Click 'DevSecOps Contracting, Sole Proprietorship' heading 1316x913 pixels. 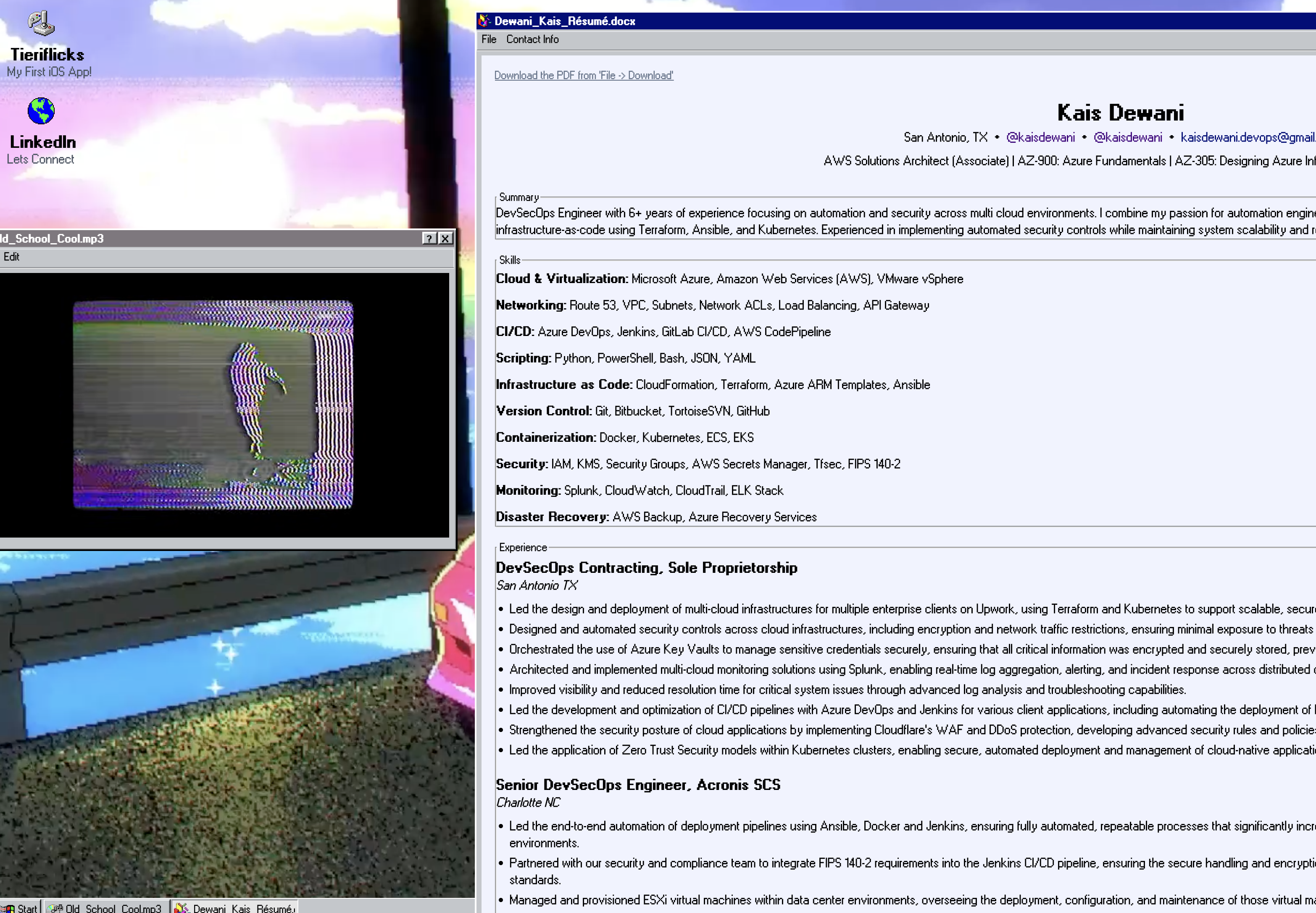pyautogui.click(x=646, y=567)
